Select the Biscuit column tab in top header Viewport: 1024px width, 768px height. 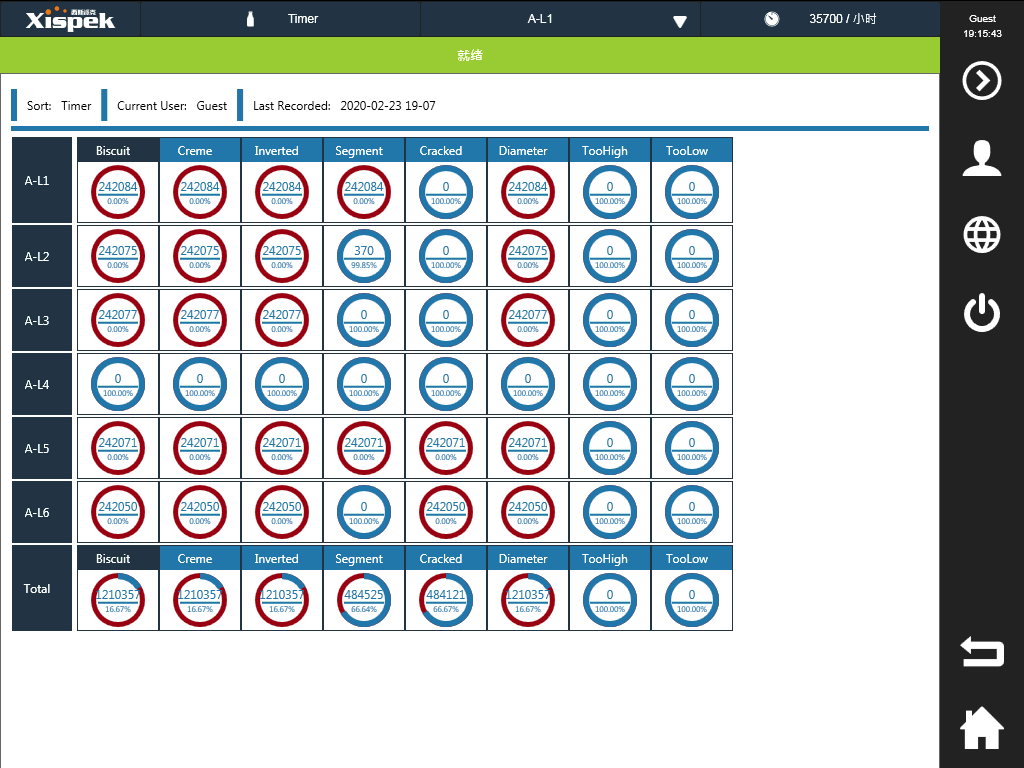click(118, 150)
